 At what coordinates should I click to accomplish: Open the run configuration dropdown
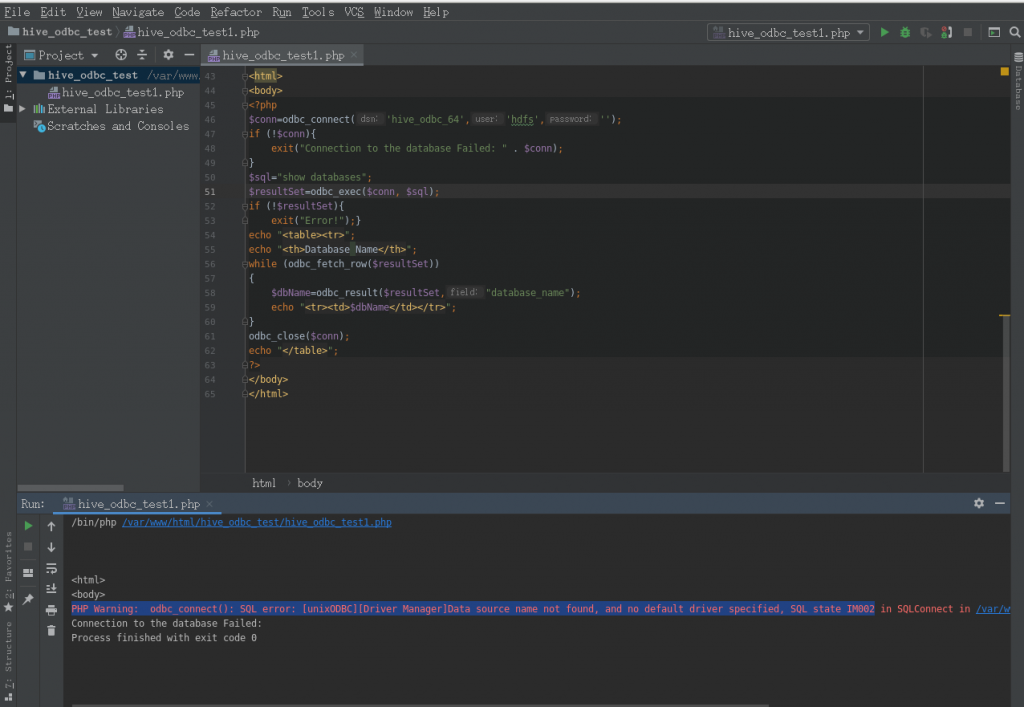pyautogui.click(x=788, y=32)
